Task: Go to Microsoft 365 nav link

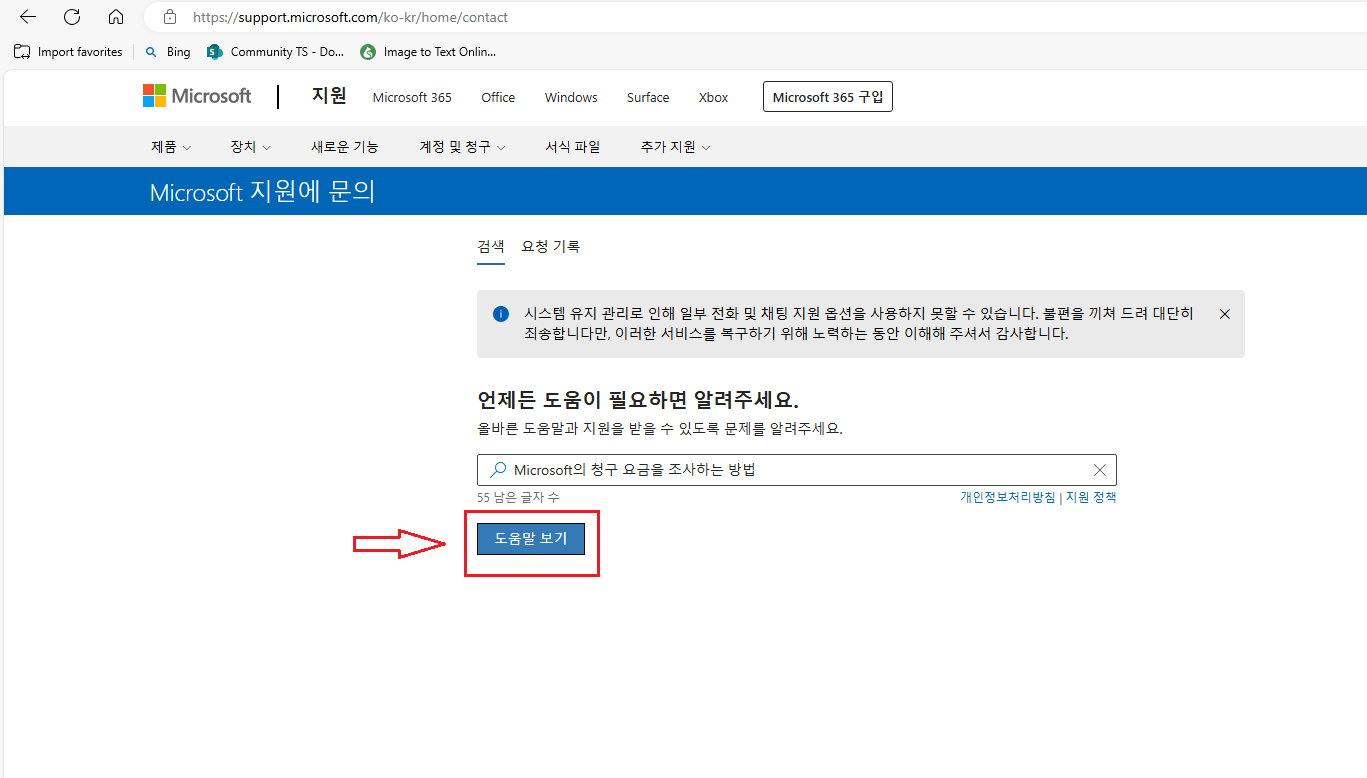Action: point(412,97)
